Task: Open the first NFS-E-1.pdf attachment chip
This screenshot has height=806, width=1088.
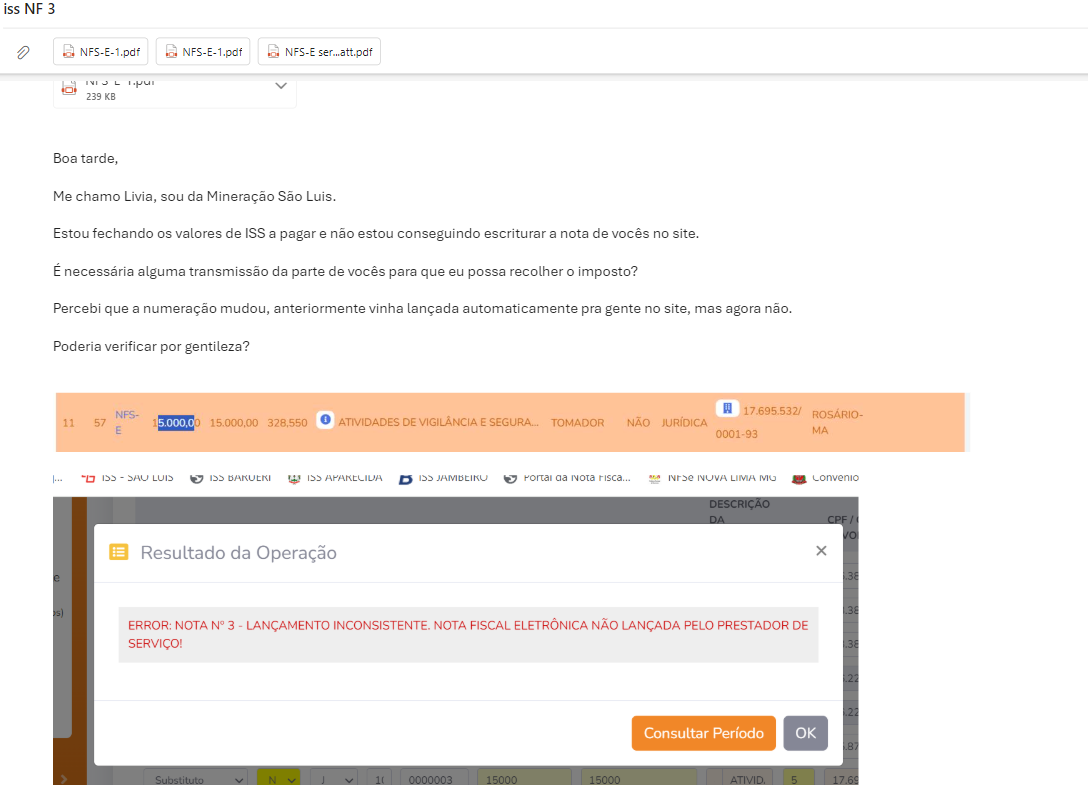Action: (101, 52)
